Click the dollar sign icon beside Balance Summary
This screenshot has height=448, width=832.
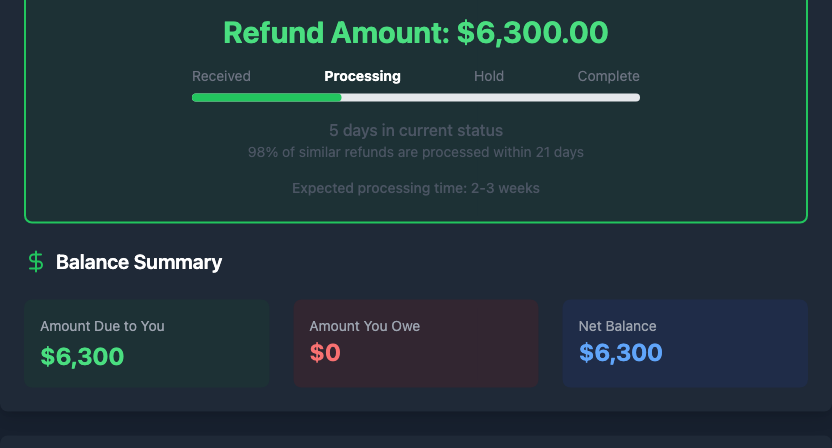click(x=36, y=262)
